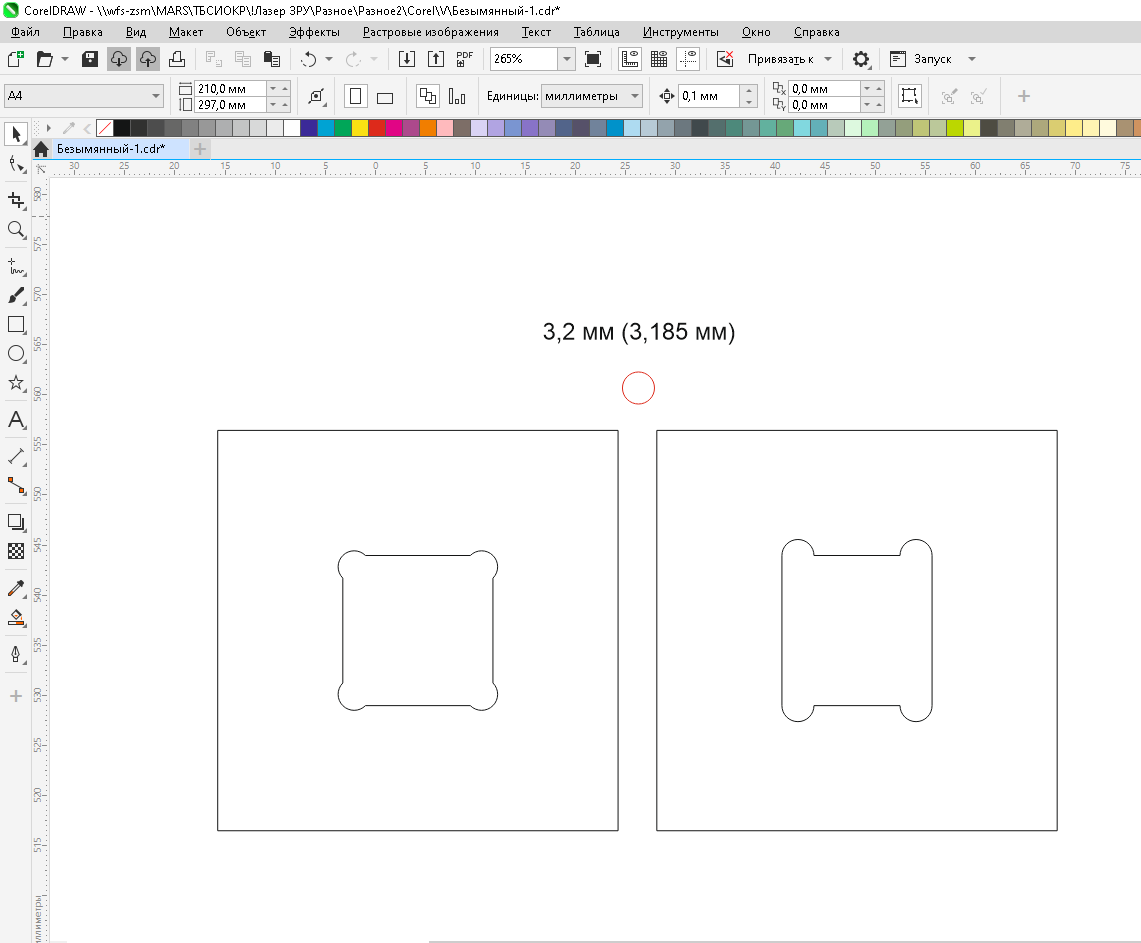Activate the Text tool
This screenshot has height=943, width=1141.
[16, 420]
